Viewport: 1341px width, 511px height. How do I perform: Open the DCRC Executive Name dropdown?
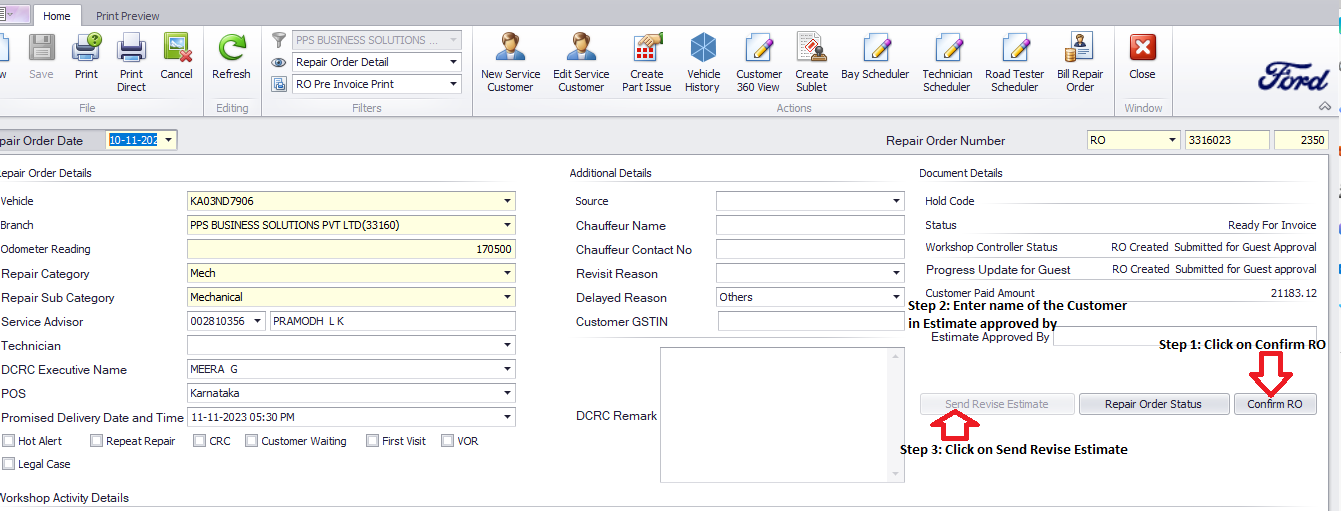click(x=508, y=369)
